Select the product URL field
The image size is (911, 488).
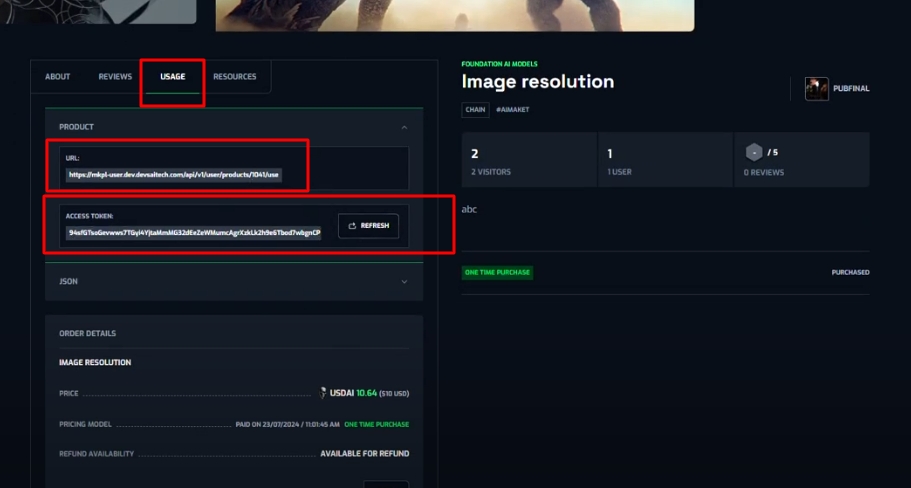point(174,174)
